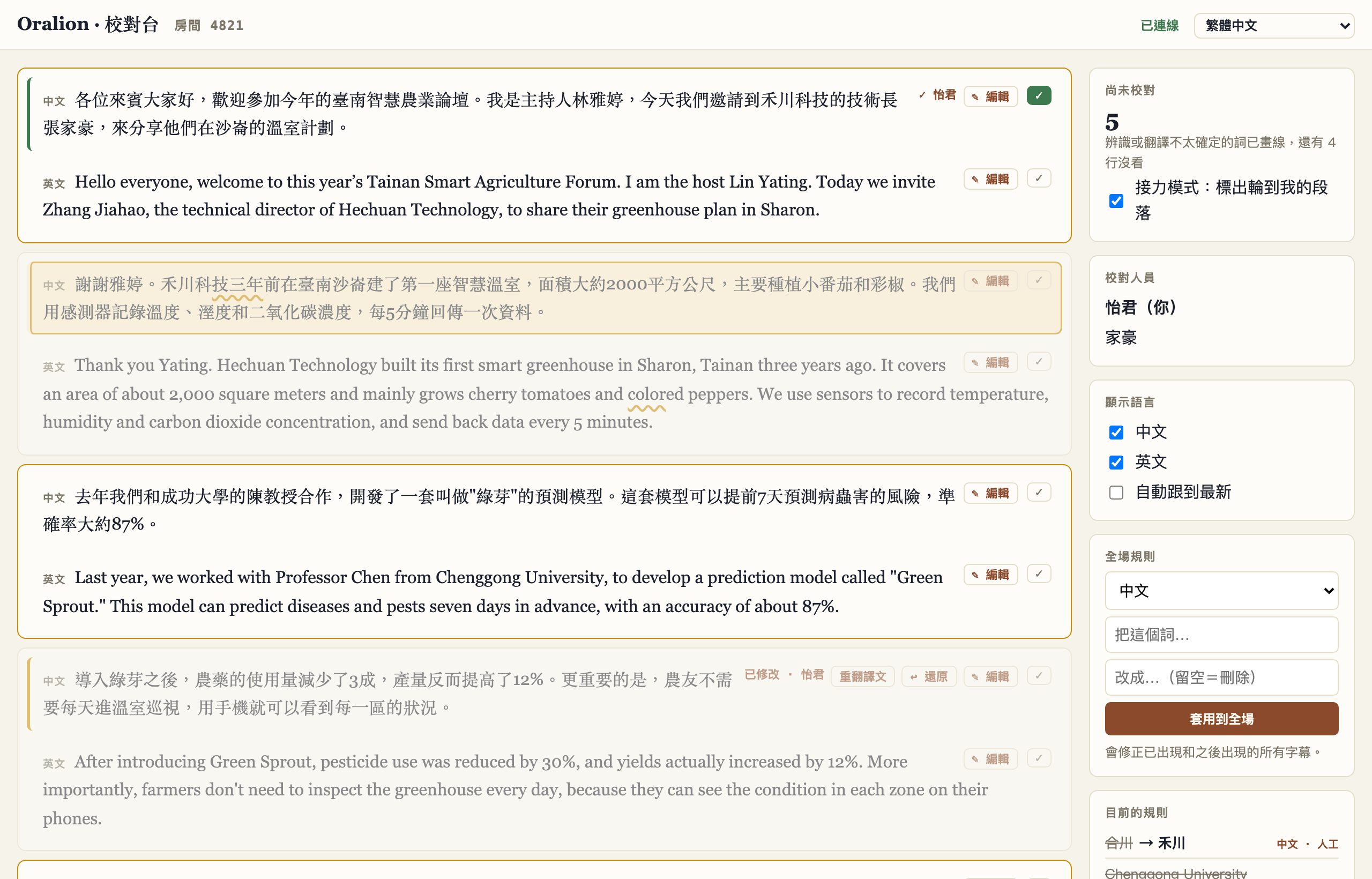
Task: Open the 全場規則 language dropdown showing 中文
Action: 1221,591
